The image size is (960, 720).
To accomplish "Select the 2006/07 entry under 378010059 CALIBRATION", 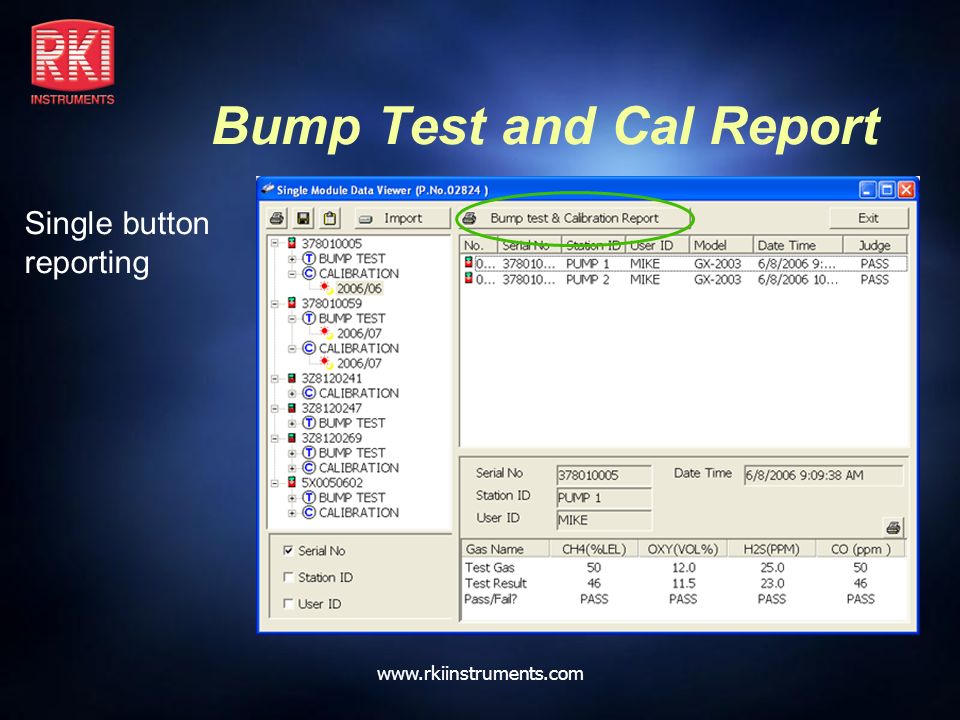I will [x=359, y=363].
